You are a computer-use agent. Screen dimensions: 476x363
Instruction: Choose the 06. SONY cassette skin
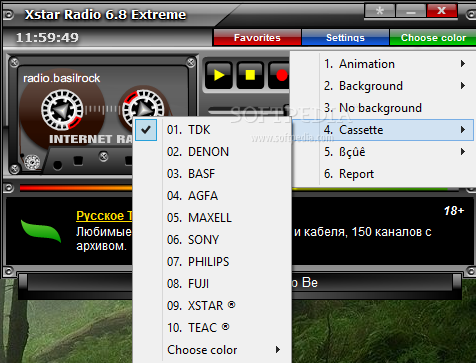(x=212, y=240)
